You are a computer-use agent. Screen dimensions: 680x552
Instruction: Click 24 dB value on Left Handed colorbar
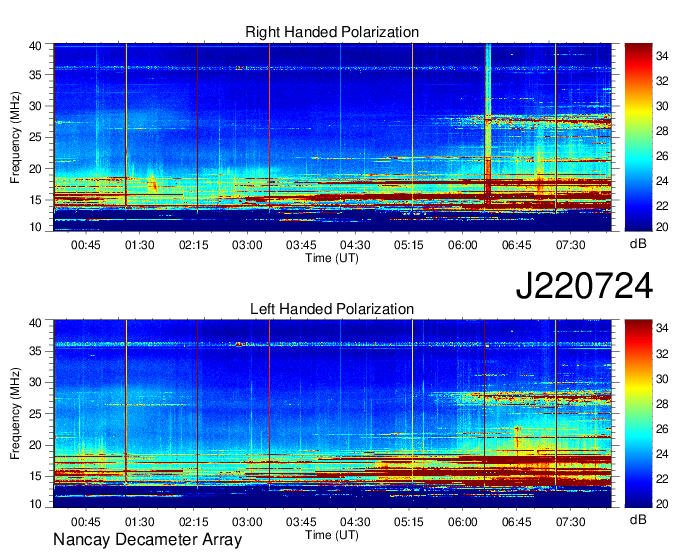(662, 454)
